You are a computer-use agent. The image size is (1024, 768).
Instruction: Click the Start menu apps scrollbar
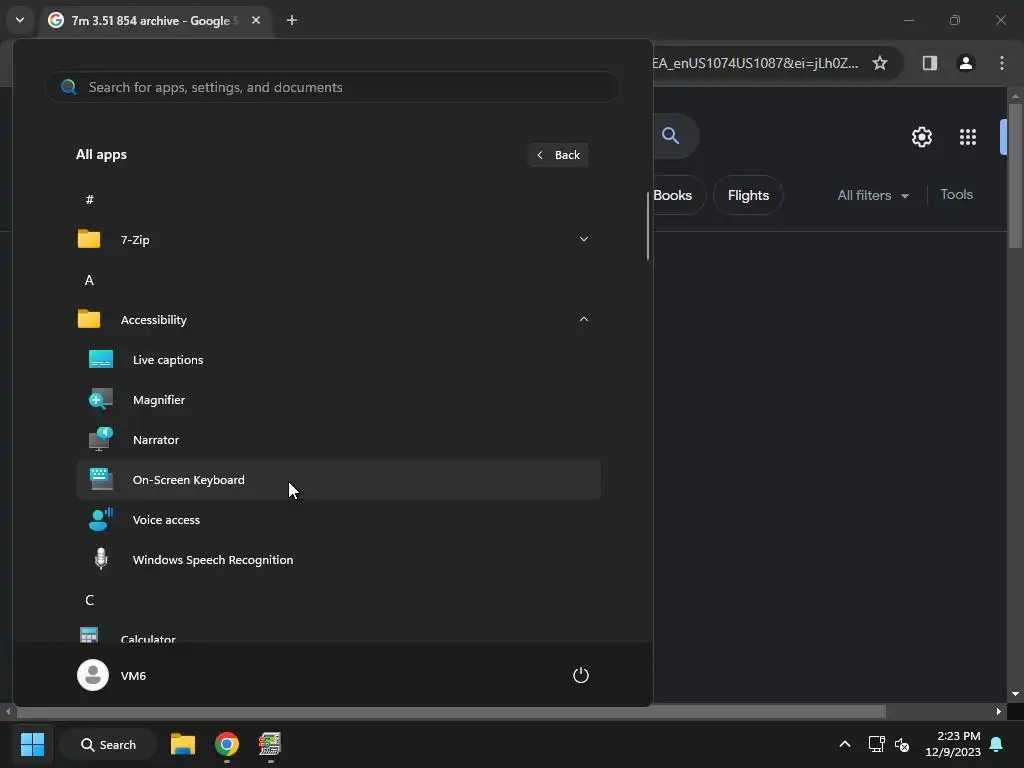click(x=648, y=226)
